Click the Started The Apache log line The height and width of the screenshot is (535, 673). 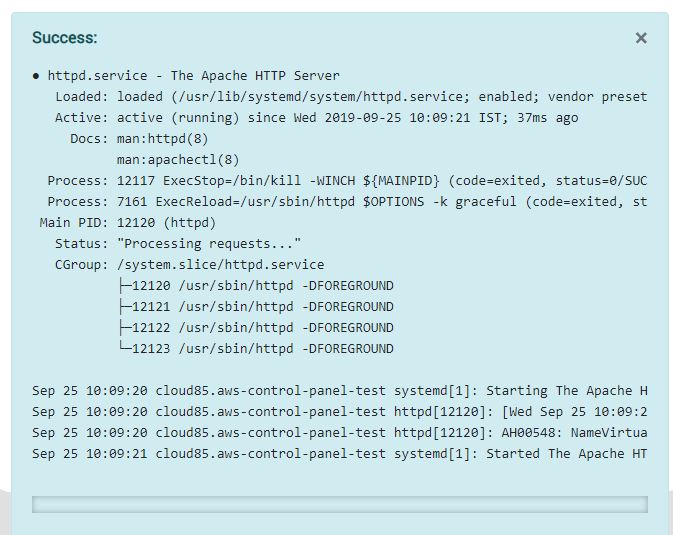point(340,454)
